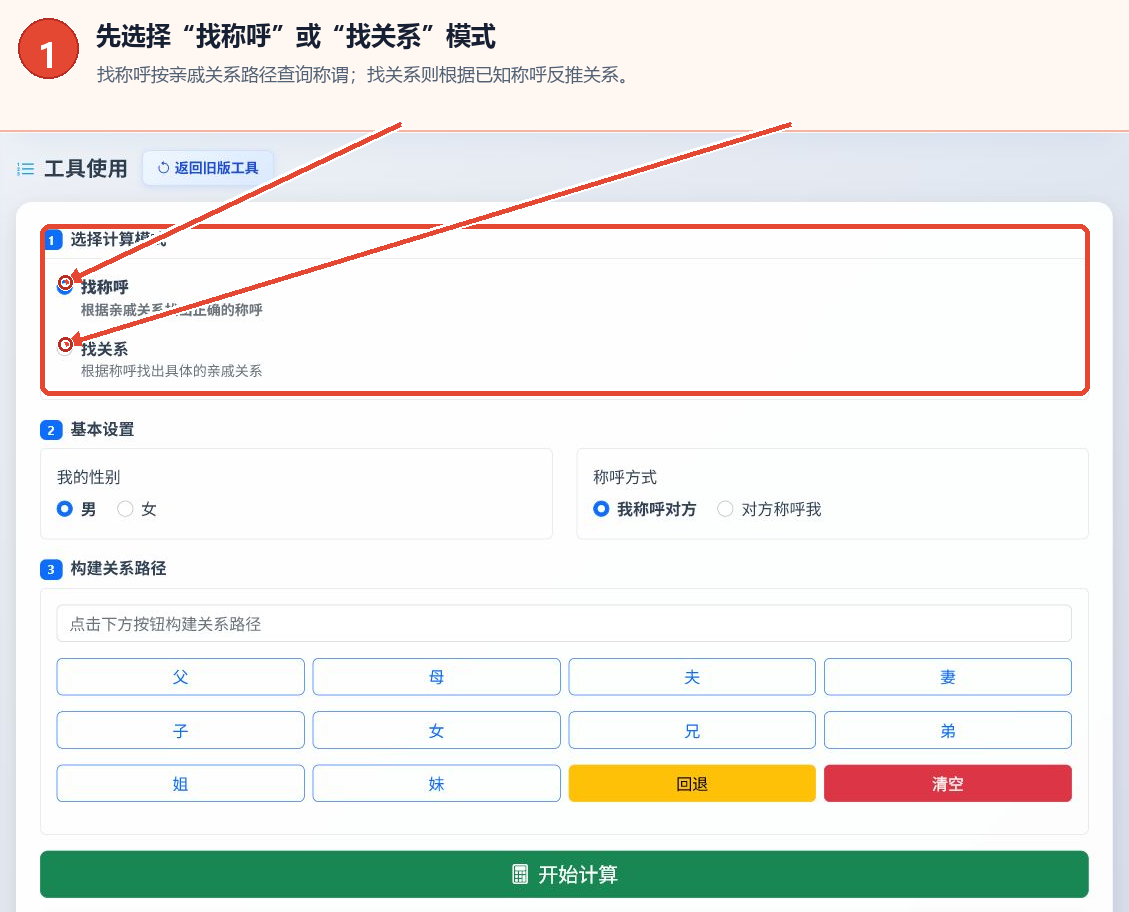1129x912 pixels.
Task: Click the 工具使用 heading text
Action: [x=86, y=168]
